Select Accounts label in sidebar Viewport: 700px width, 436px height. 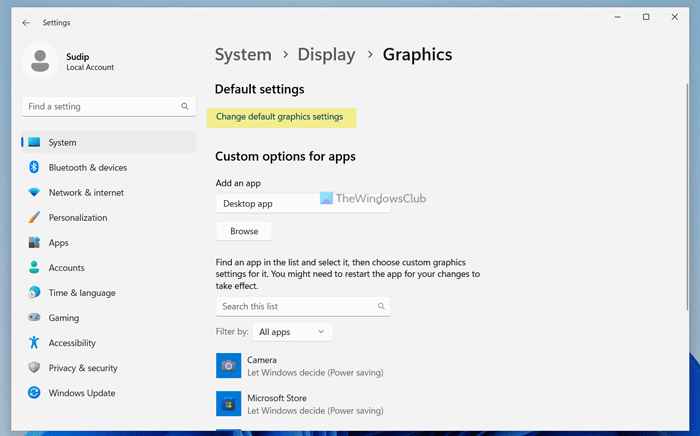(67, 268)
